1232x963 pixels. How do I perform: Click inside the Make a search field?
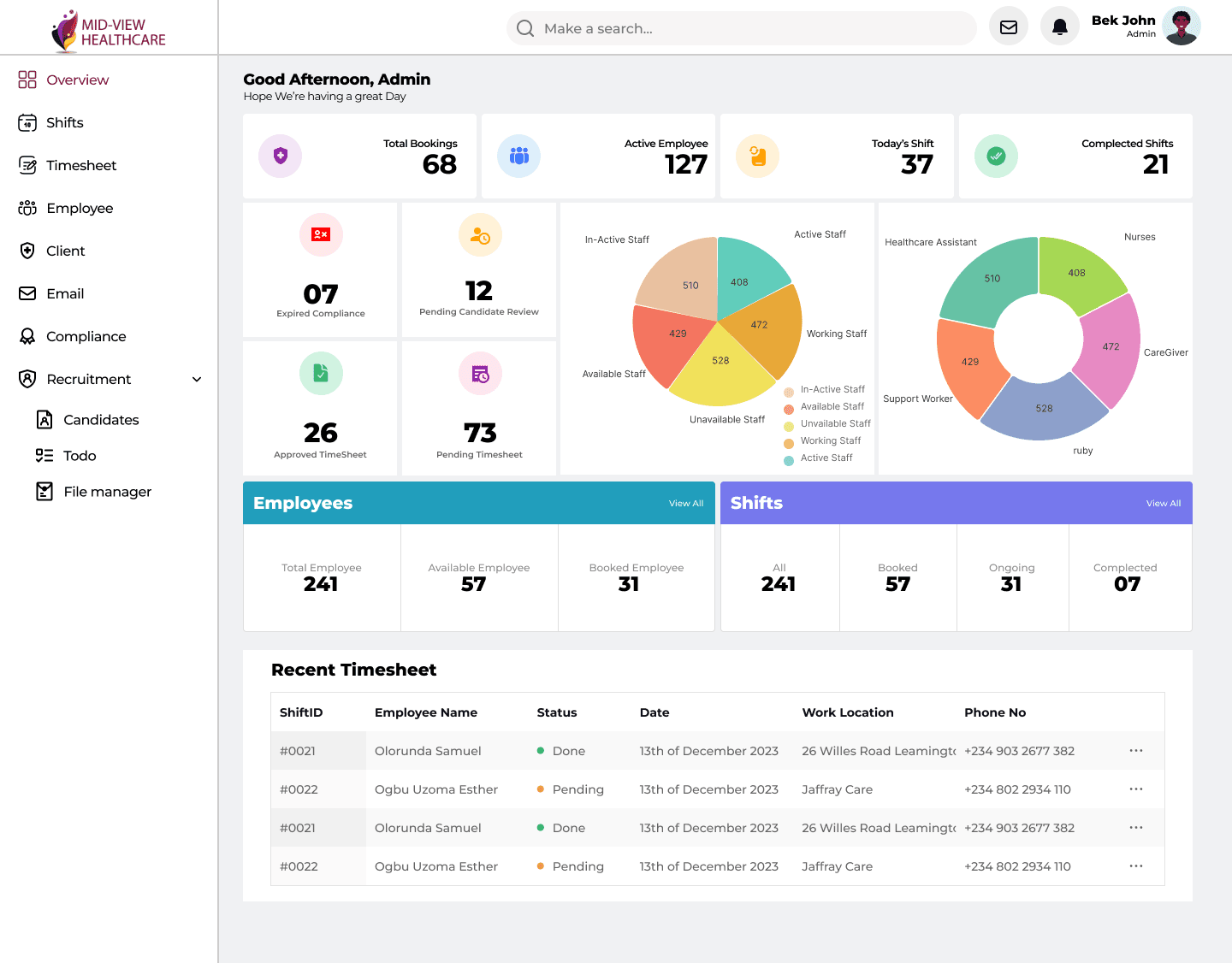point(741,28)
